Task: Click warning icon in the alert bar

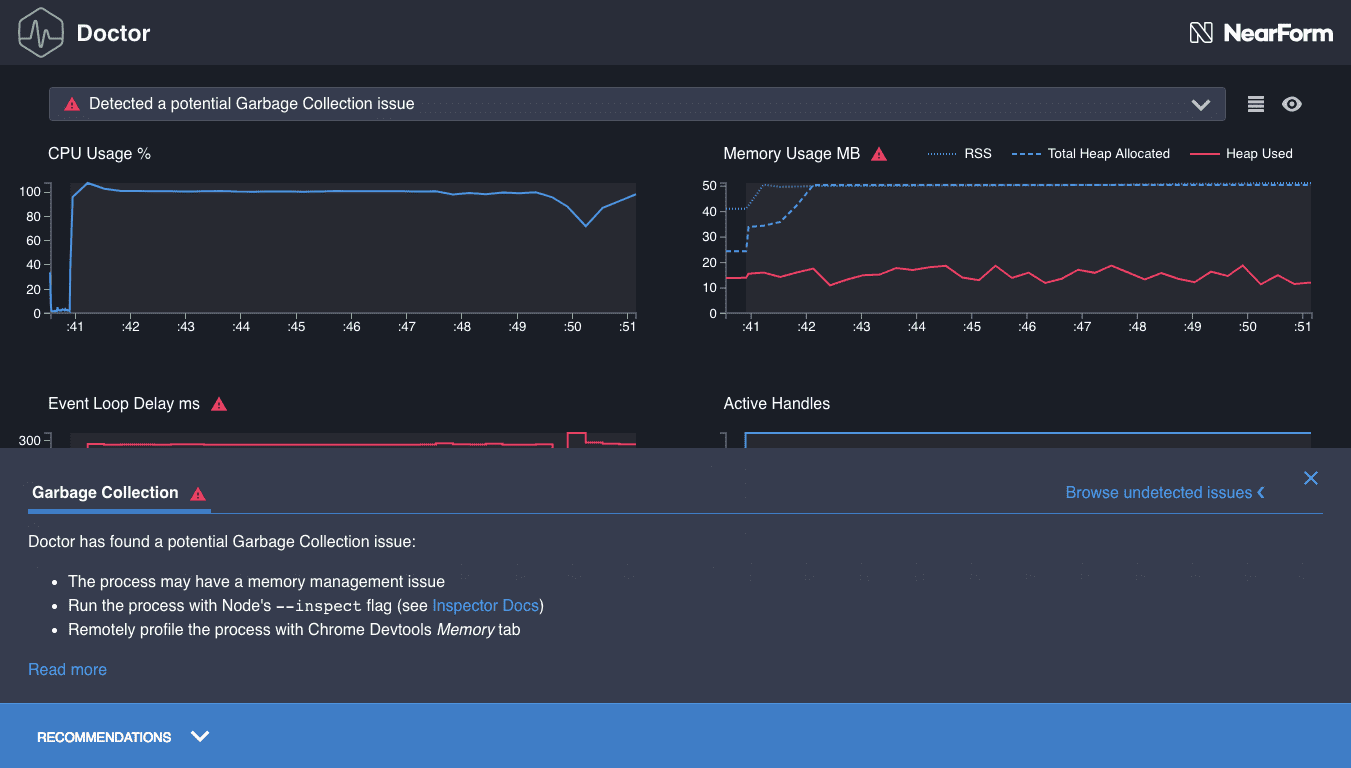Action: coord(72,104)
